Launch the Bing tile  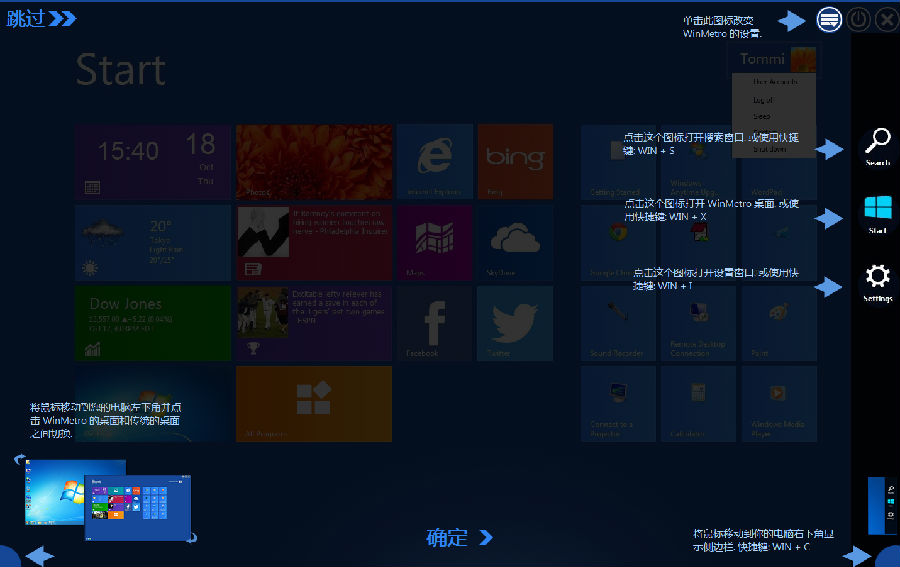click(515, 161)
